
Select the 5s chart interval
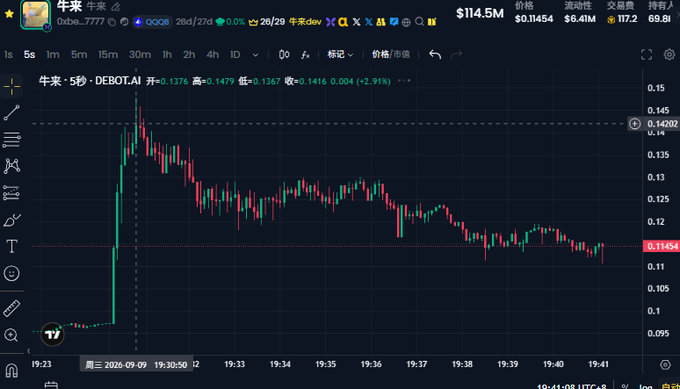pyautogui.click(x=29, y=55)
